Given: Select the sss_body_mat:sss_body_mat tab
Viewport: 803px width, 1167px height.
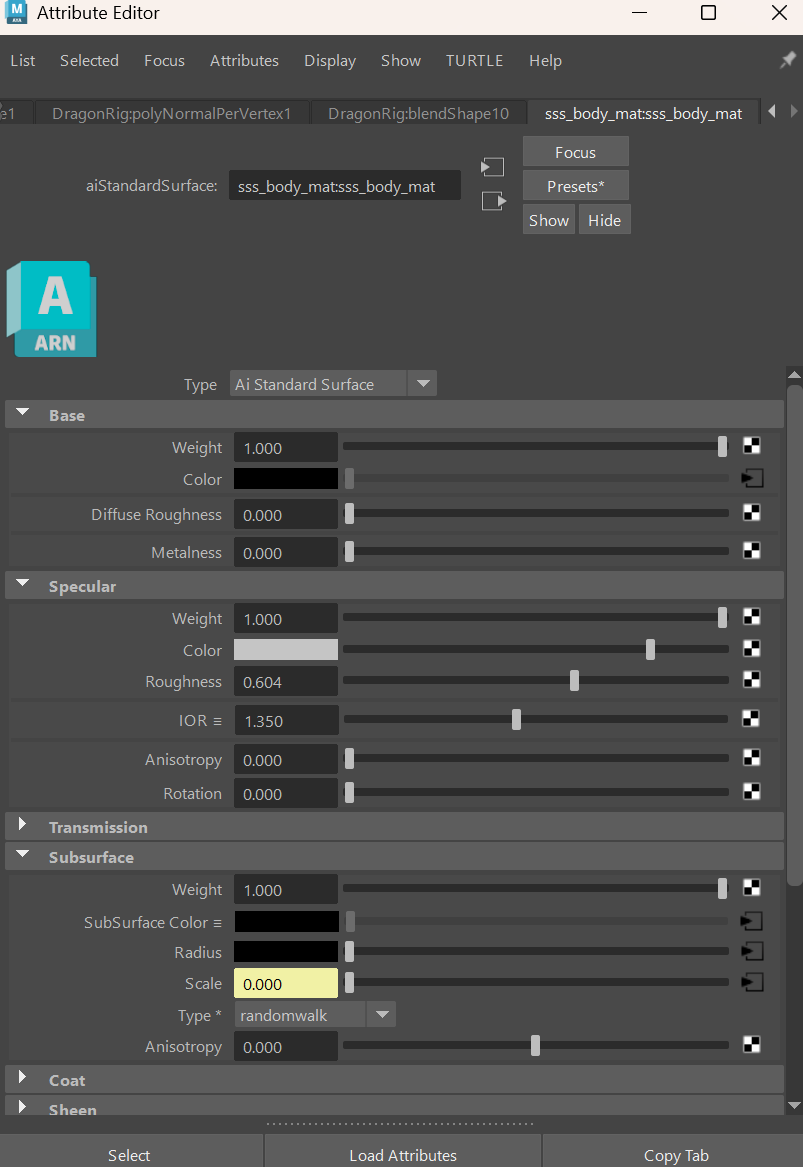Looking at the screenshot, I should tap(643, 113).
